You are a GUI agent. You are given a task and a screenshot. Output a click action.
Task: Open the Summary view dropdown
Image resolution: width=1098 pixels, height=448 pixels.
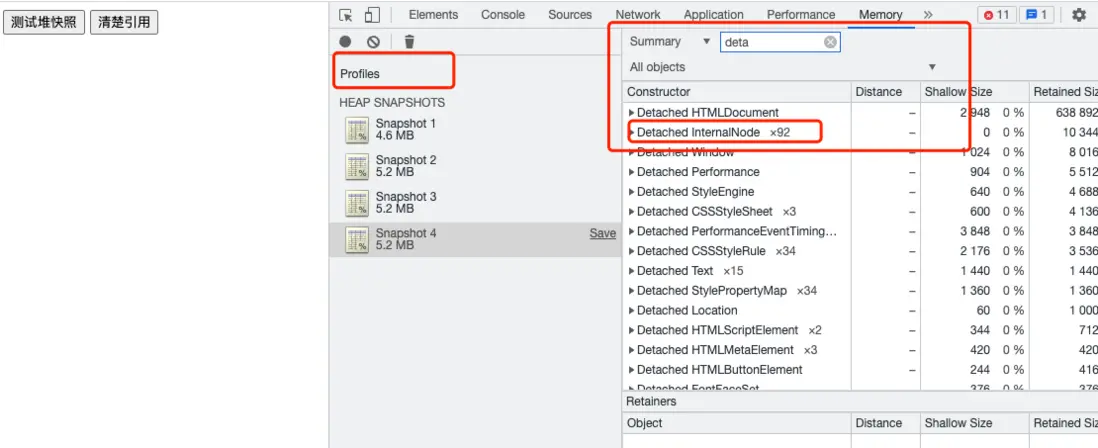[x=670, y=42]
